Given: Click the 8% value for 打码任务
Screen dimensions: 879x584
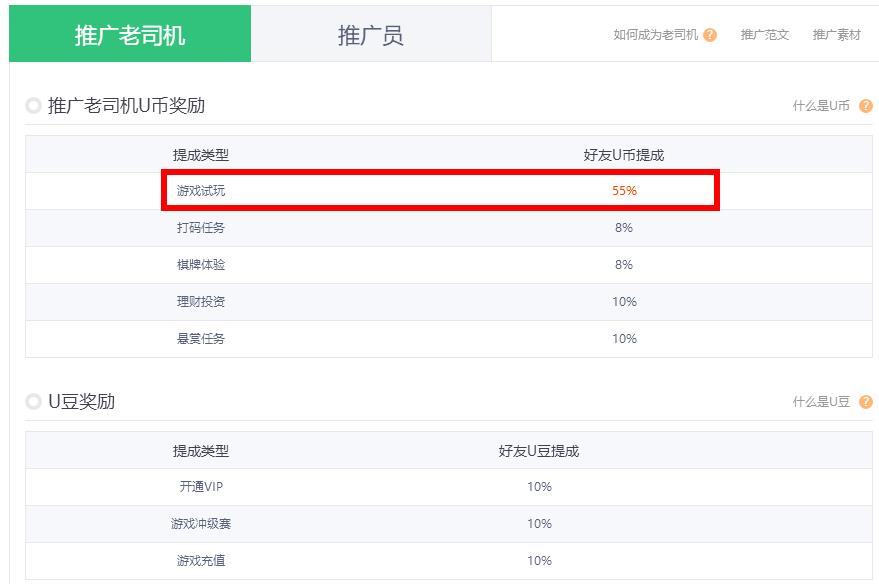Looking at the screenshot, I should click(x=624, y=228).
